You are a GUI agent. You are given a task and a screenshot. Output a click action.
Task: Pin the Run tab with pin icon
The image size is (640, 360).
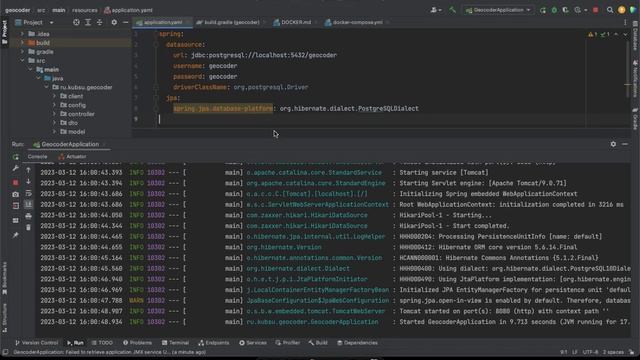tap(16, 235)
